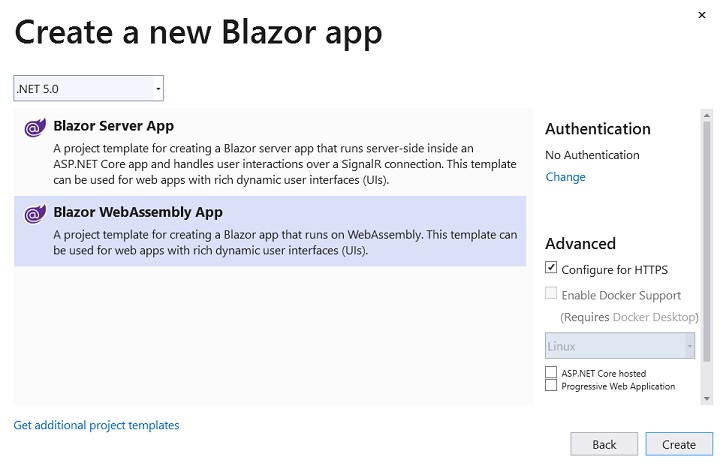Click the Blazor WebAssembly App icon
This screenshot has height=466, width=723.
pos(35,214)
